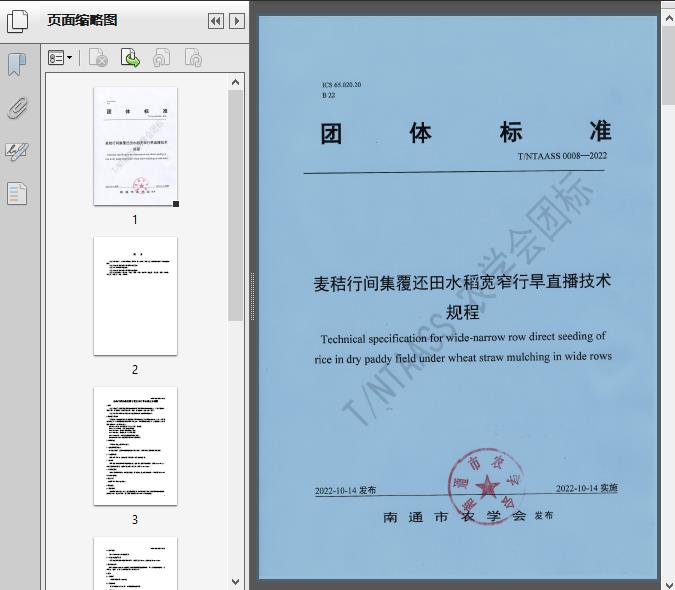Rotate pages counterclockwise icon
The width and height of the screenshot is (675, 590).
pos(161,58)
